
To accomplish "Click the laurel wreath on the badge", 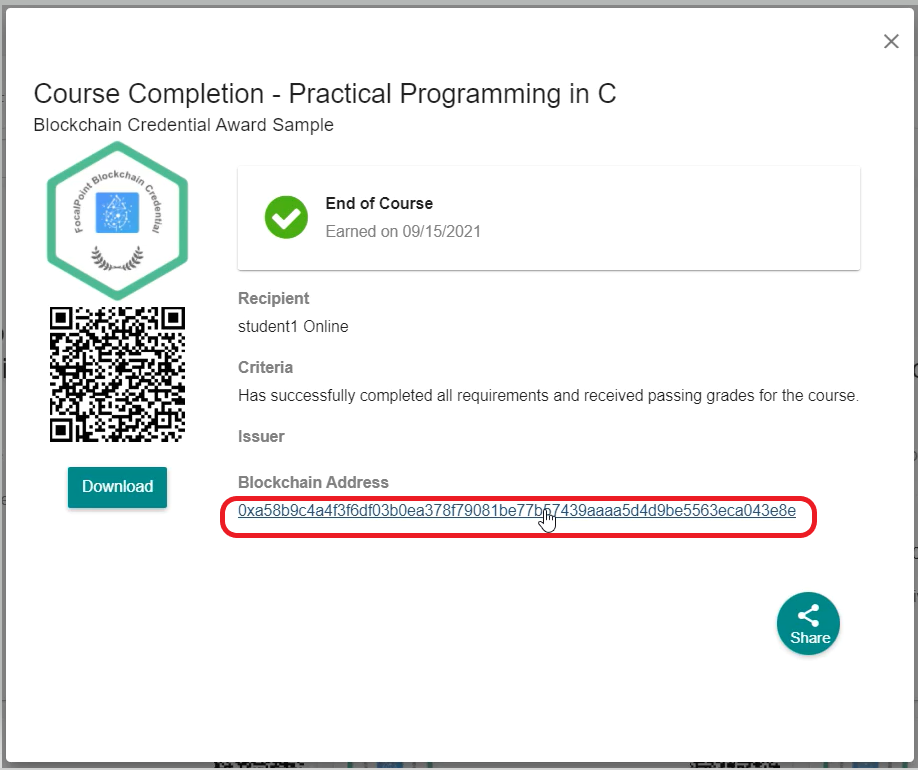I will [x=117, y=259].
